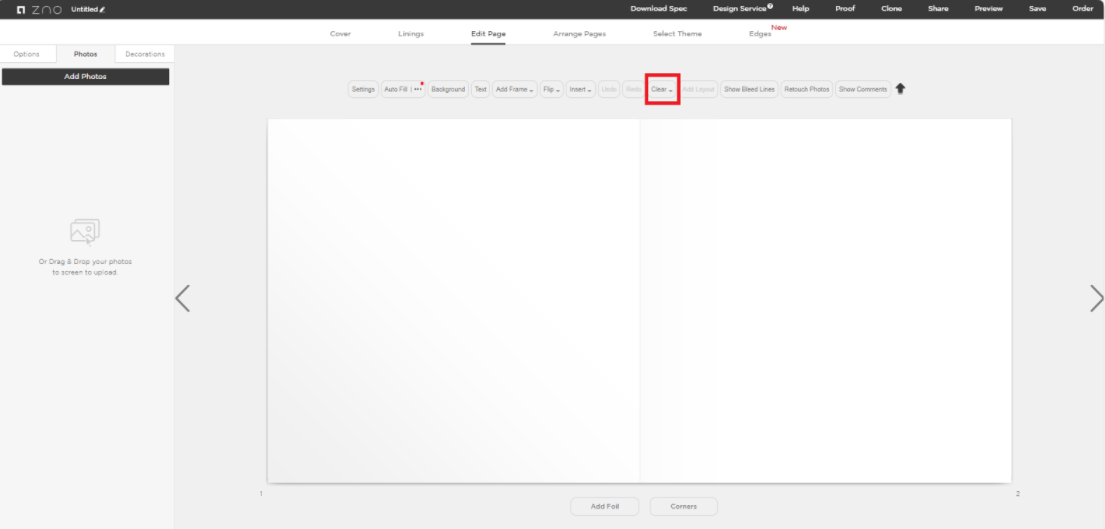The image size is (1105, 529).
Task: Toggle Show Bleed Lines
Action: tap(749, 89)
